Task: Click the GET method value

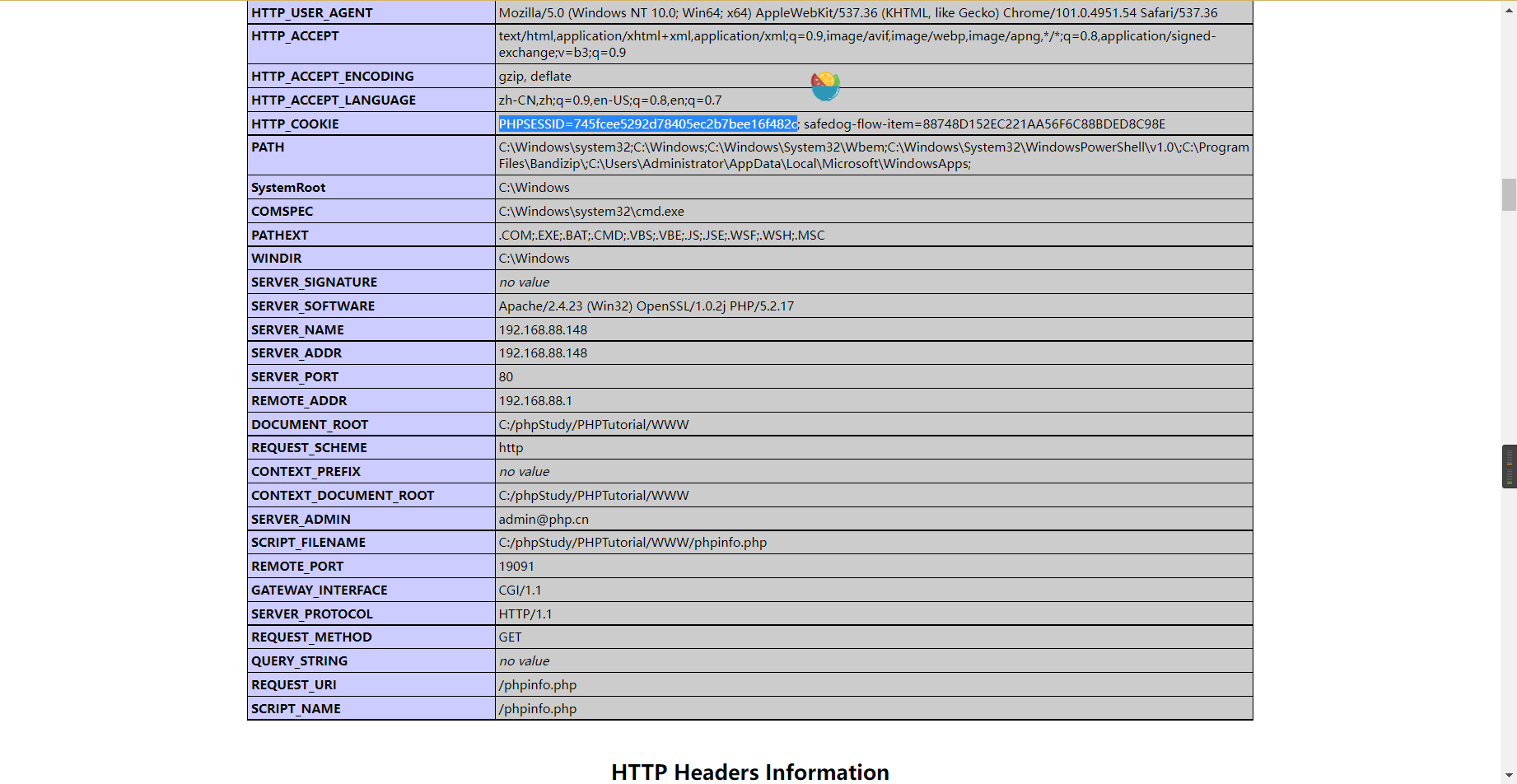Action: point(510,637)
